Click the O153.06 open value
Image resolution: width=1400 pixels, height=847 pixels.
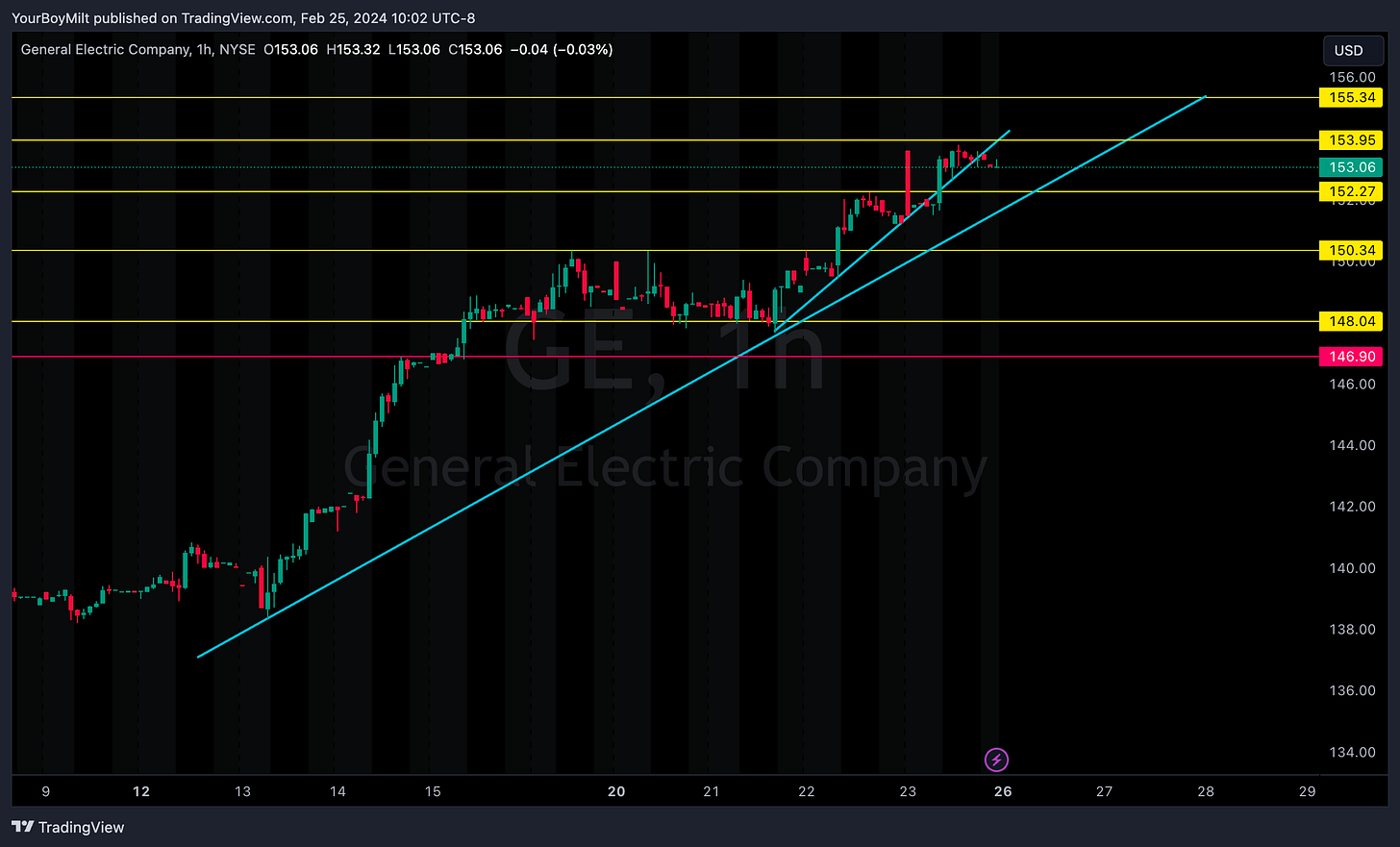(290, 49)
